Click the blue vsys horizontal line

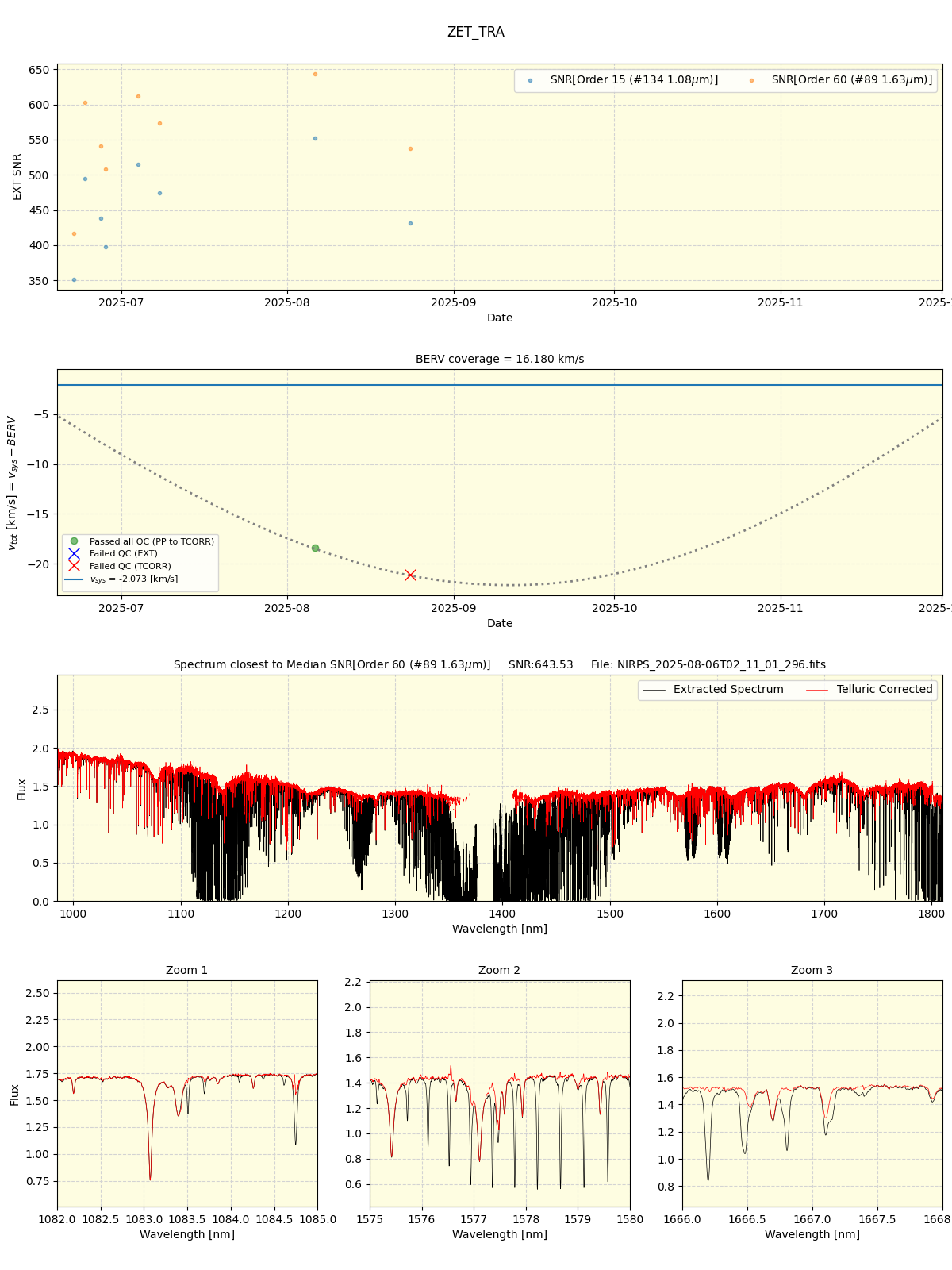click(500, 386)
